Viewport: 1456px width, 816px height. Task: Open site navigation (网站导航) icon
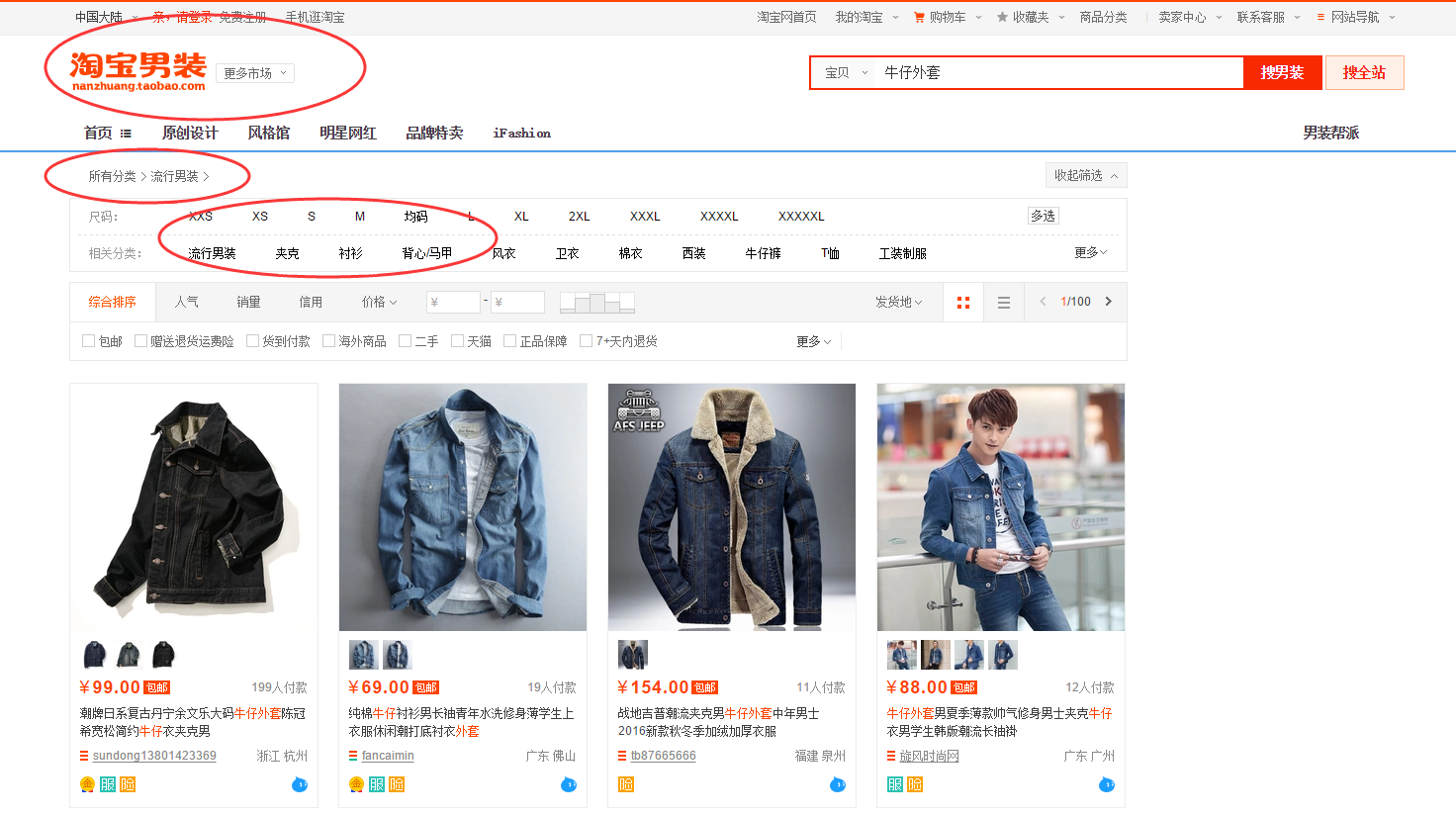(1320, 17)
